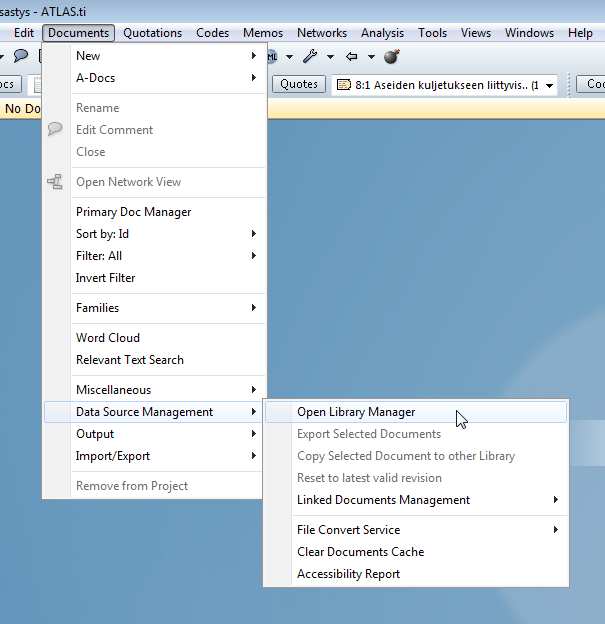
Task: Select quotation 8:1 Aseiden kuljetukseen combo box
Action: [x=443, y=85]
